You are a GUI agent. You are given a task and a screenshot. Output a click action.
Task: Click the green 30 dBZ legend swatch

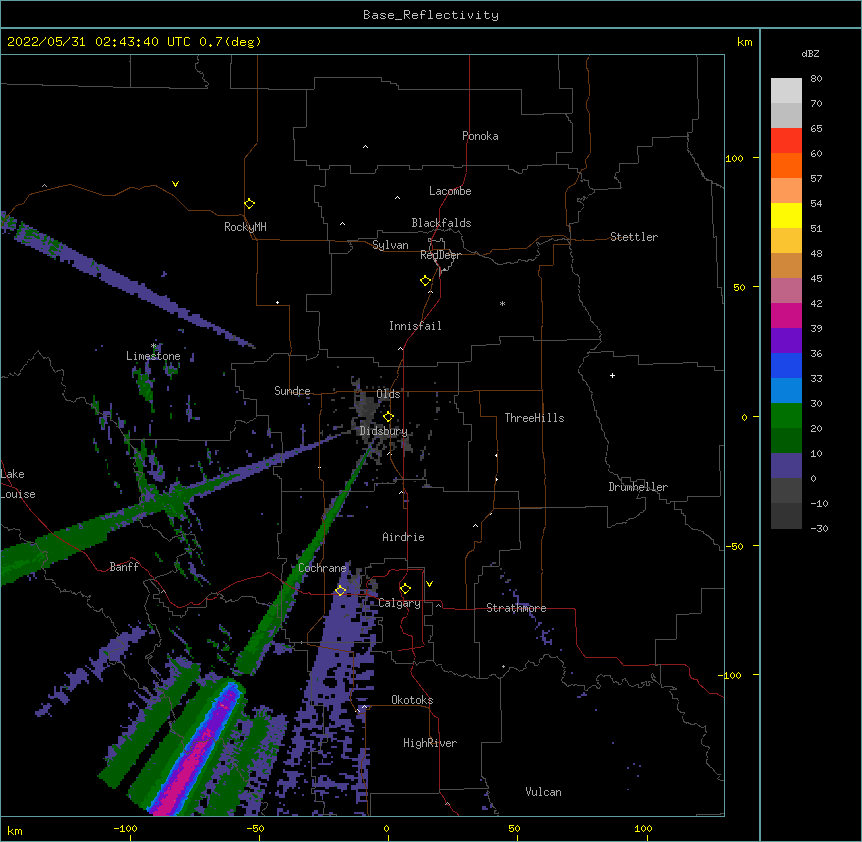(786, 416)
